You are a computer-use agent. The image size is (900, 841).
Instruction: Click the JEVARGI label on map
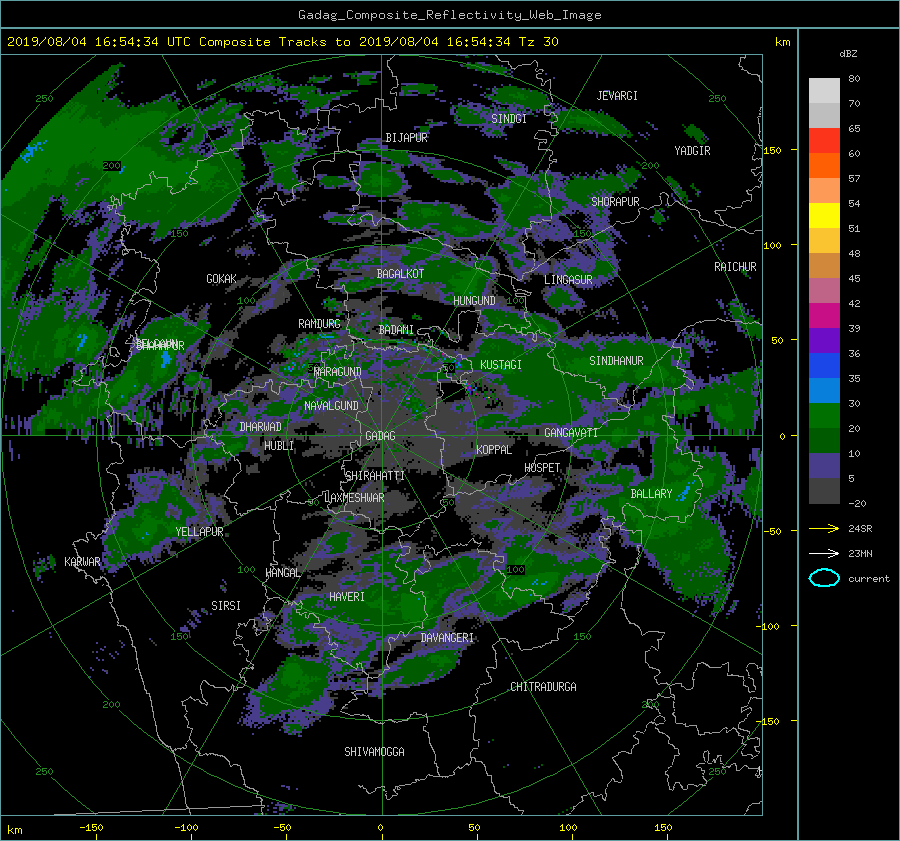(x=617, y=96)
